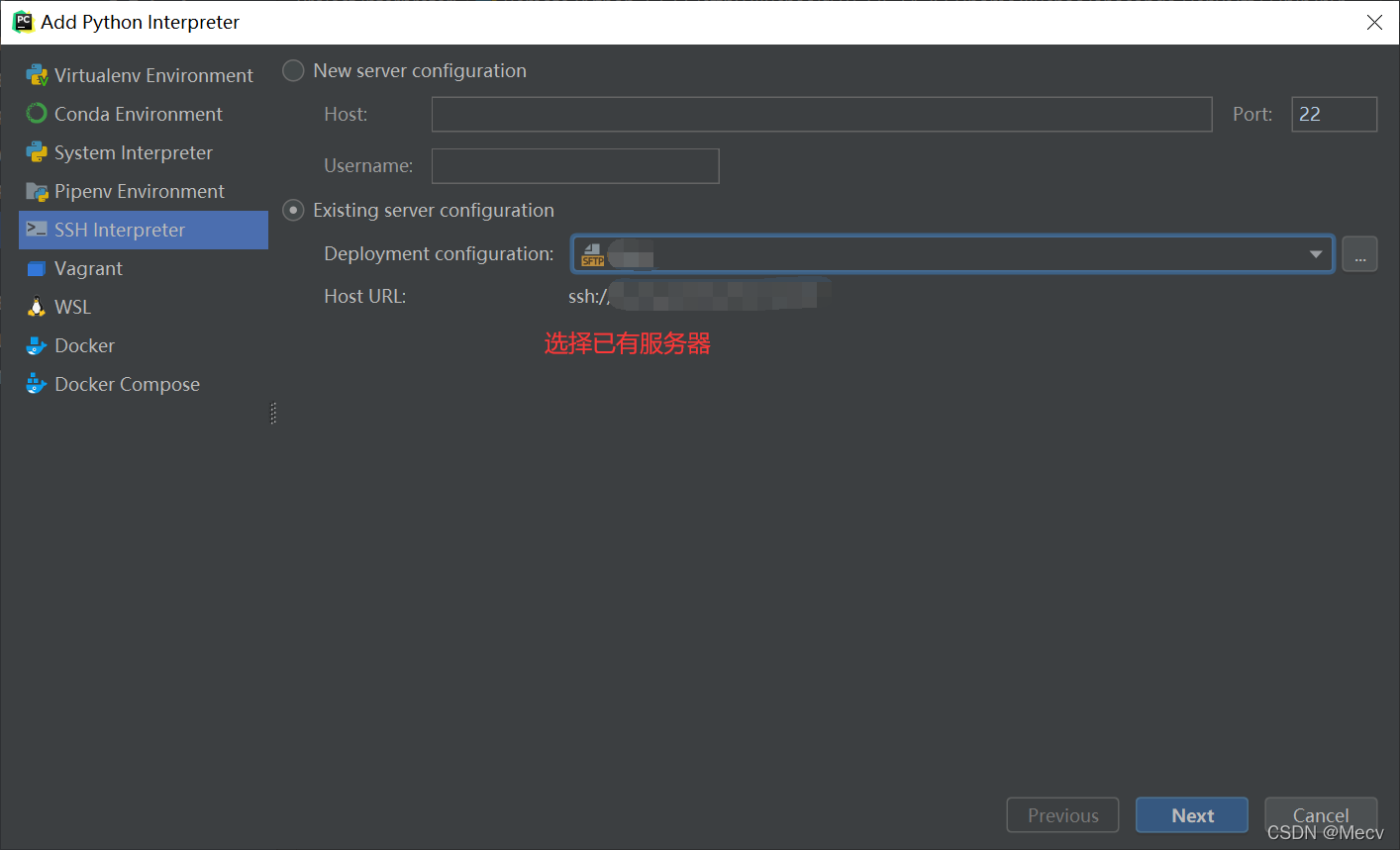
Task: Click the 'Username:' label
Action: 368,166
